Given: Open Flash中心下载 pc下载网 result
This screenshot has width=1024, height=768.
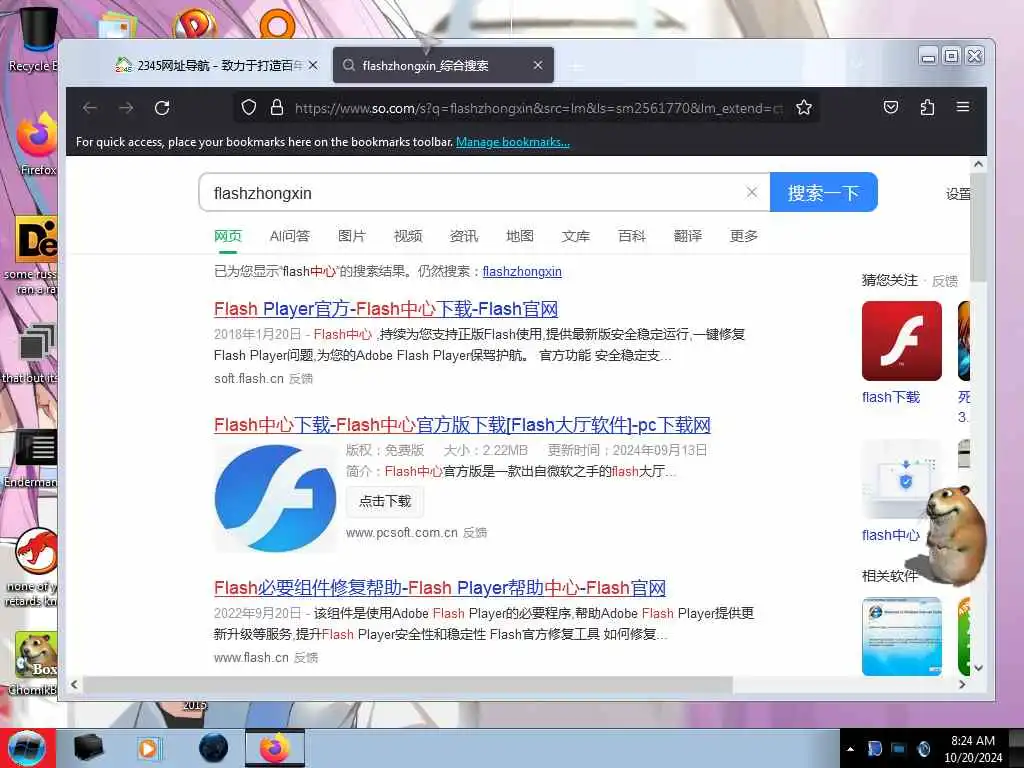Looking at the screenshot, I should pos(462,425).
